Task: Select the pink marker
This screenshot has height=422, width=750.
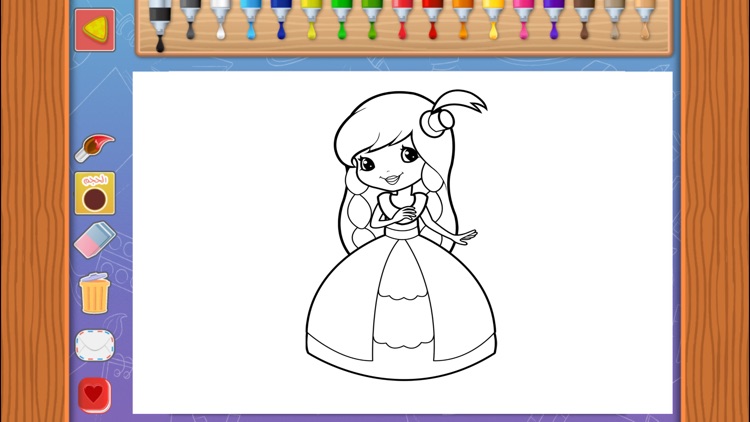Action: (x=523, y=19)
